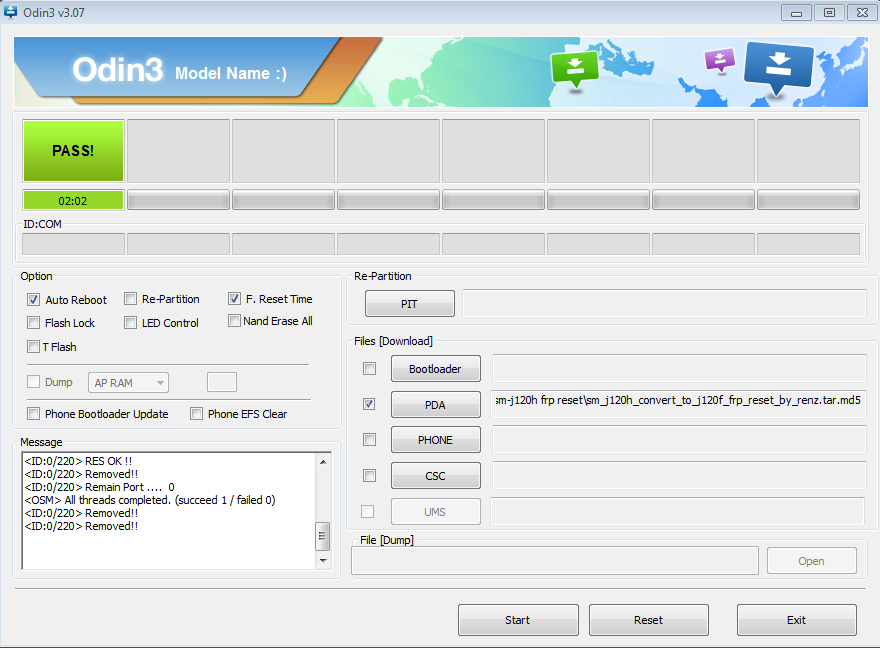Viewport: 880px width, 648px height.
Task: Click the Odin3 app icon in title bar
Action: click(10, 11)
